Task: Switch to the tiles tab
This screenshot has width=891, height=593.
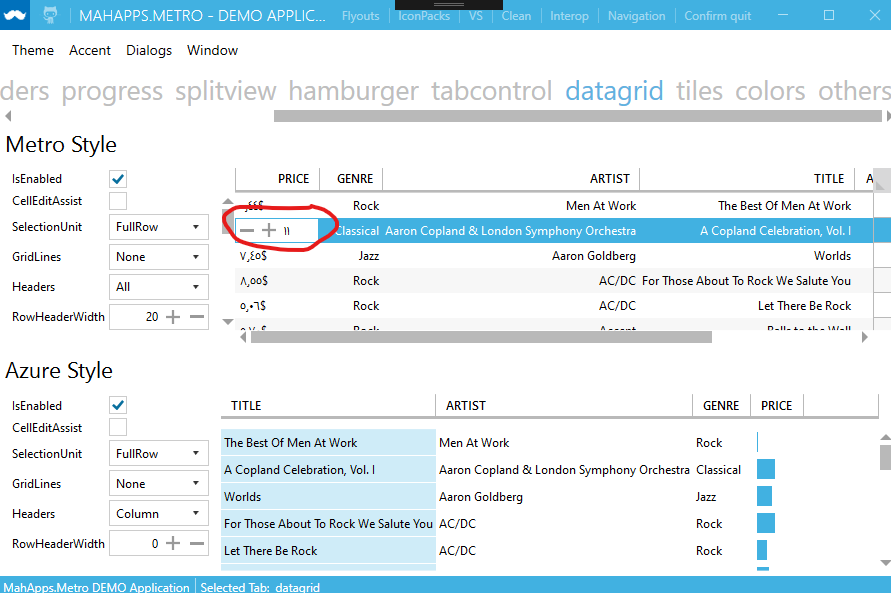Action: 699,91
